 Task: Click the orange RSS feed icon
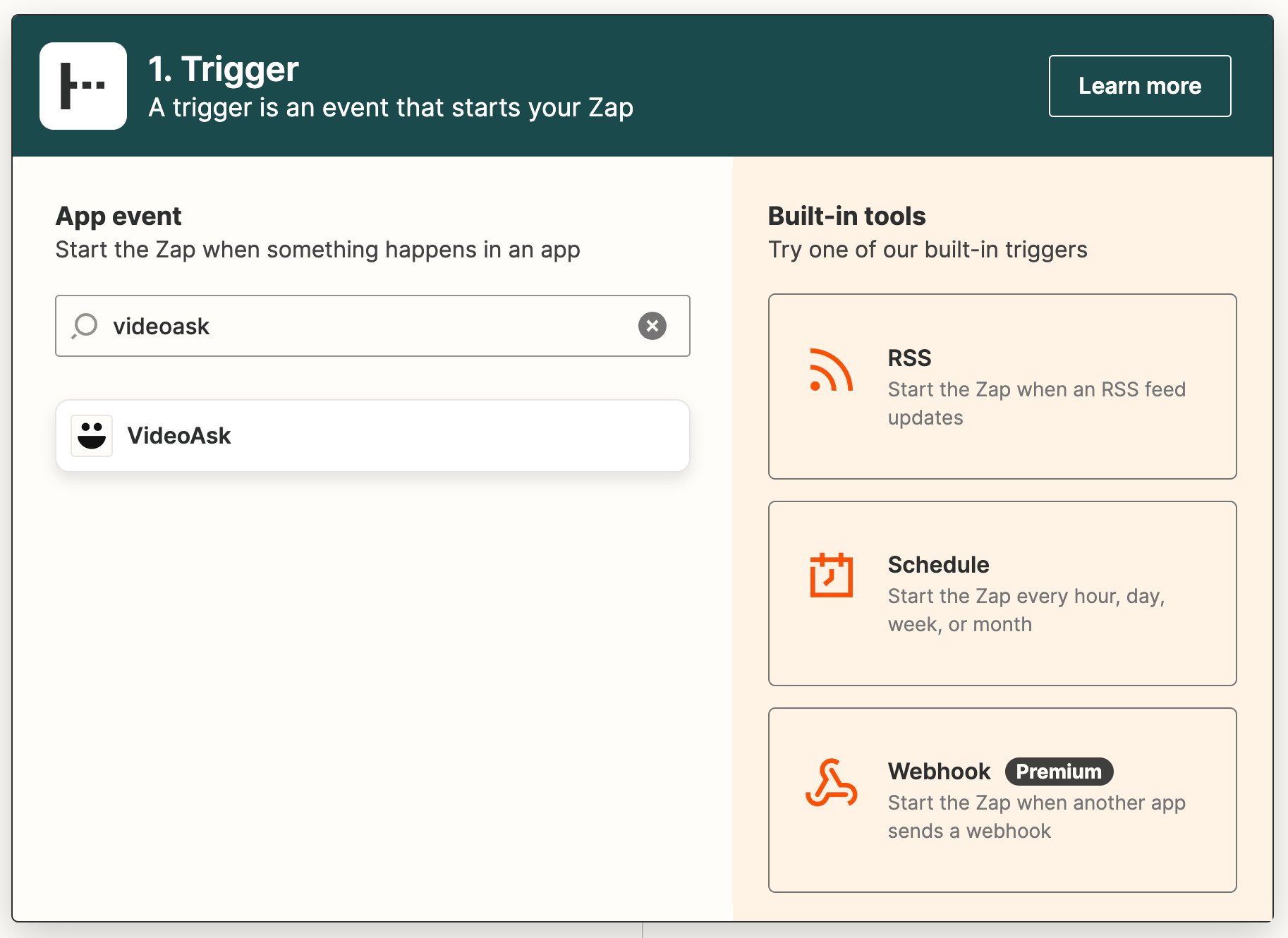coord(831,370)
